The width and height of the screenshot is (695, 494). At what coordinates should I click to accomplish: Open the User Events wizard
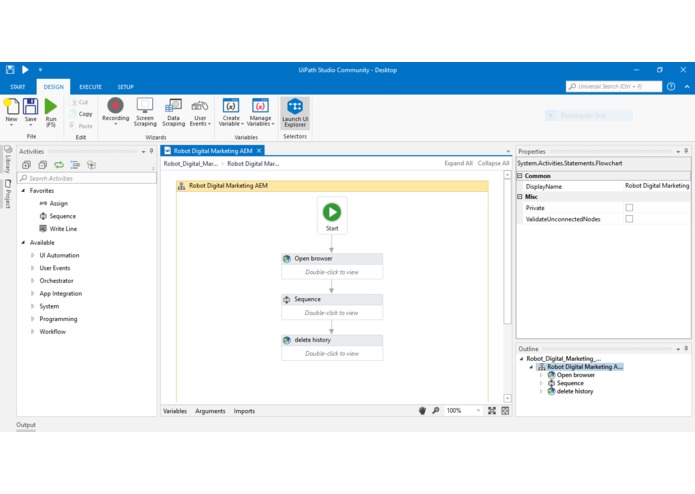(x=200, y=112)
